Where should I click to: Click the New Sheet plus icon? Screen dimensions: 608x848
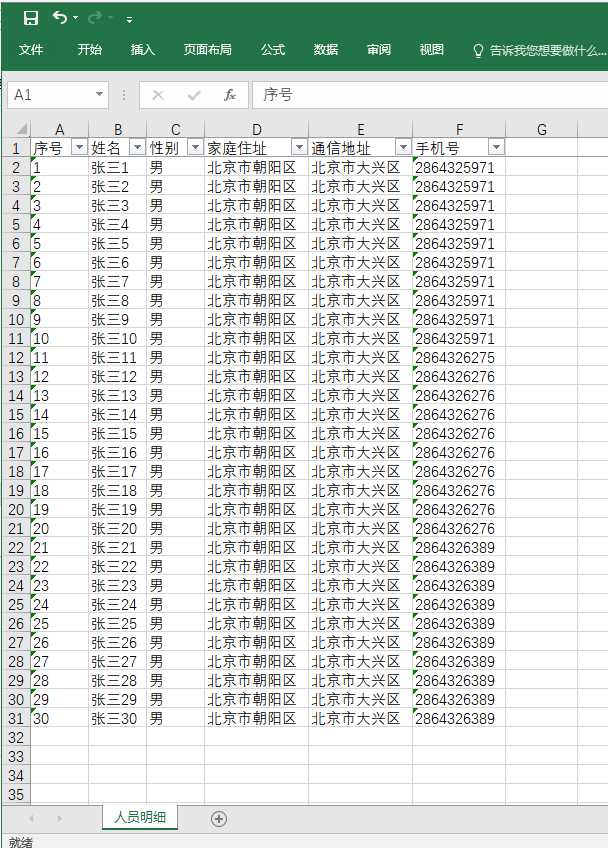(219, 819)
